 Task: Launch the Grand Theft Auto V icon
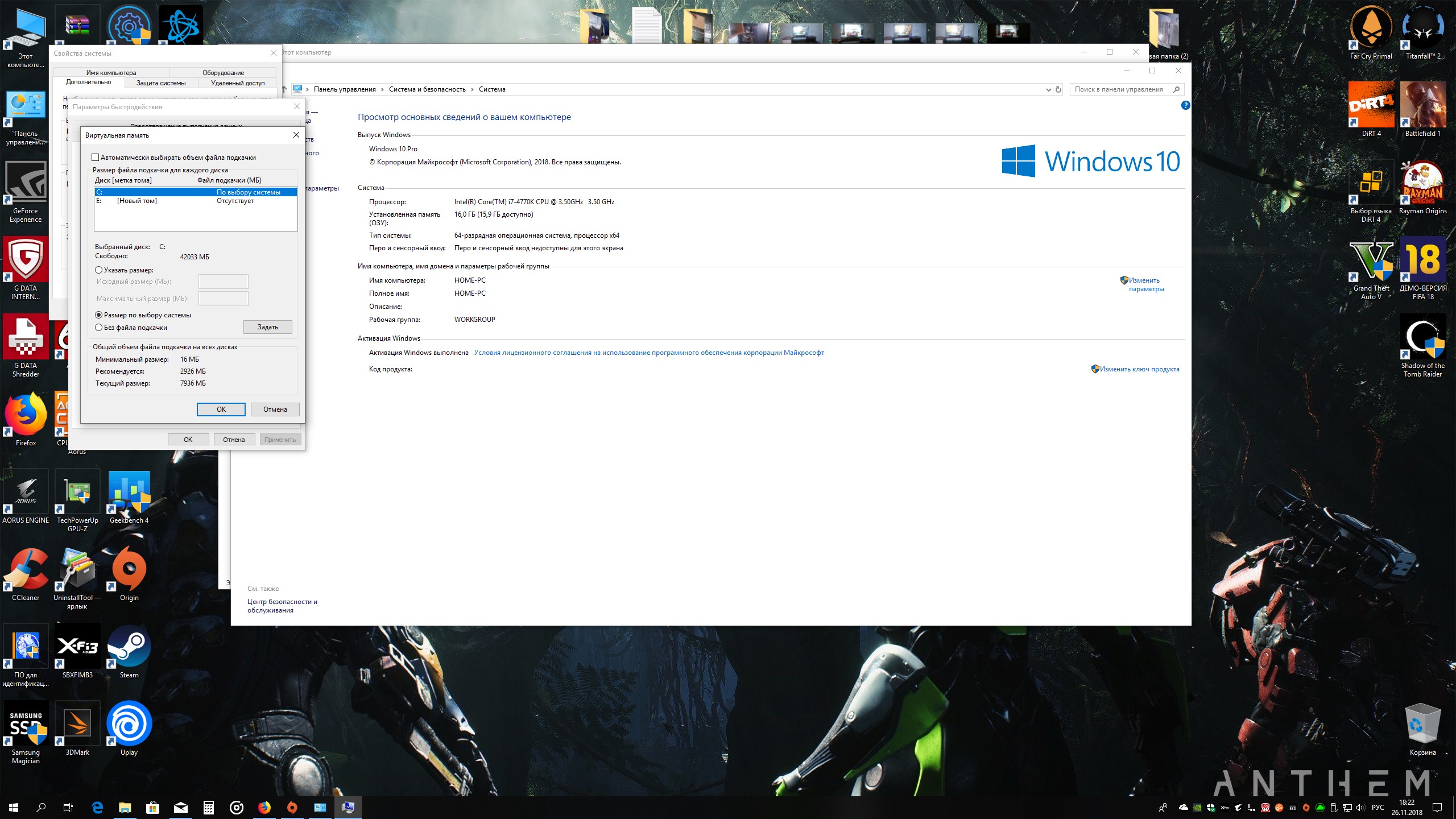(1371, 268)
